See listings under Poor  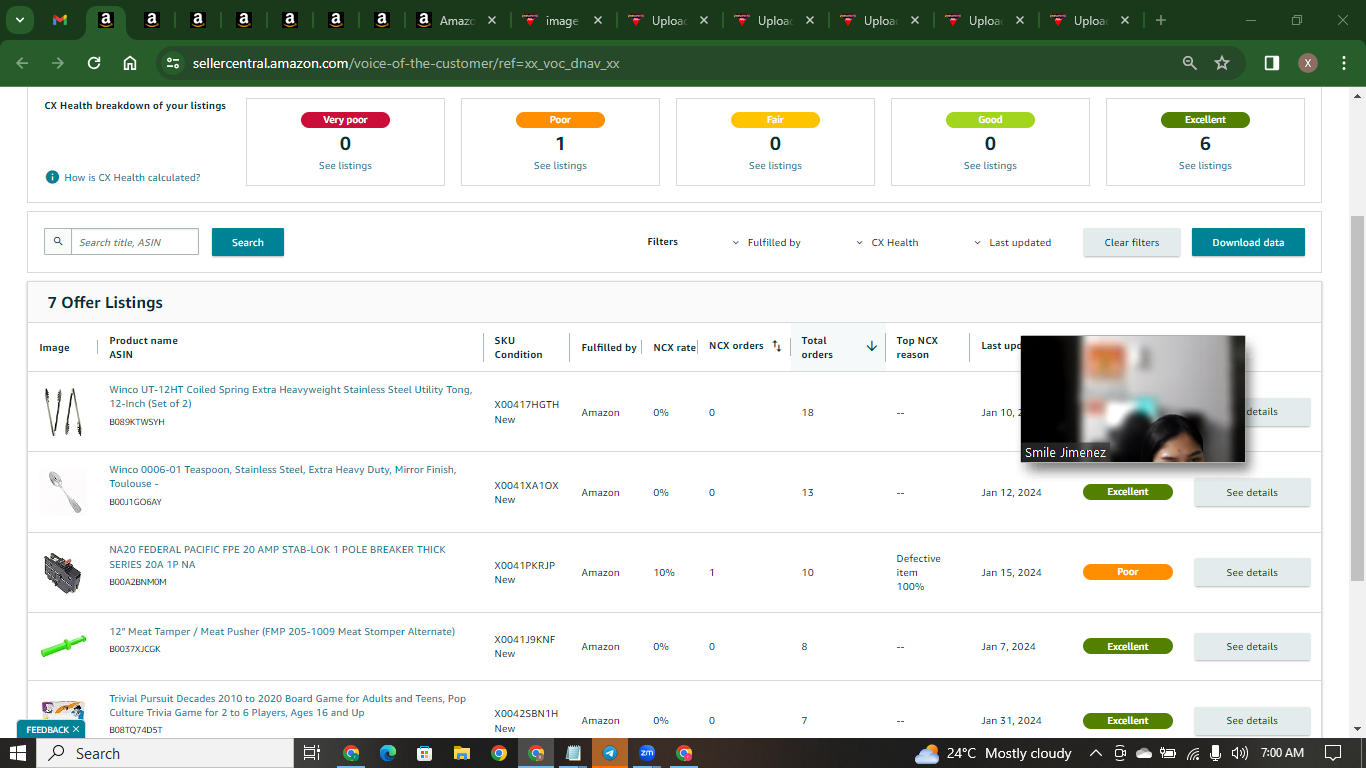pos(560,166)
